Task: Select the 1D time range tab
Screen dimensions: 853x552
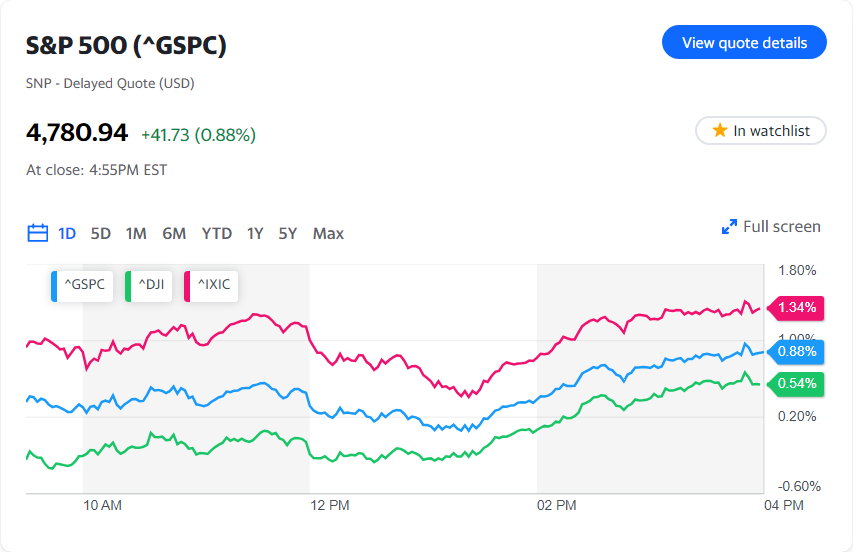Action: point(67,234)
